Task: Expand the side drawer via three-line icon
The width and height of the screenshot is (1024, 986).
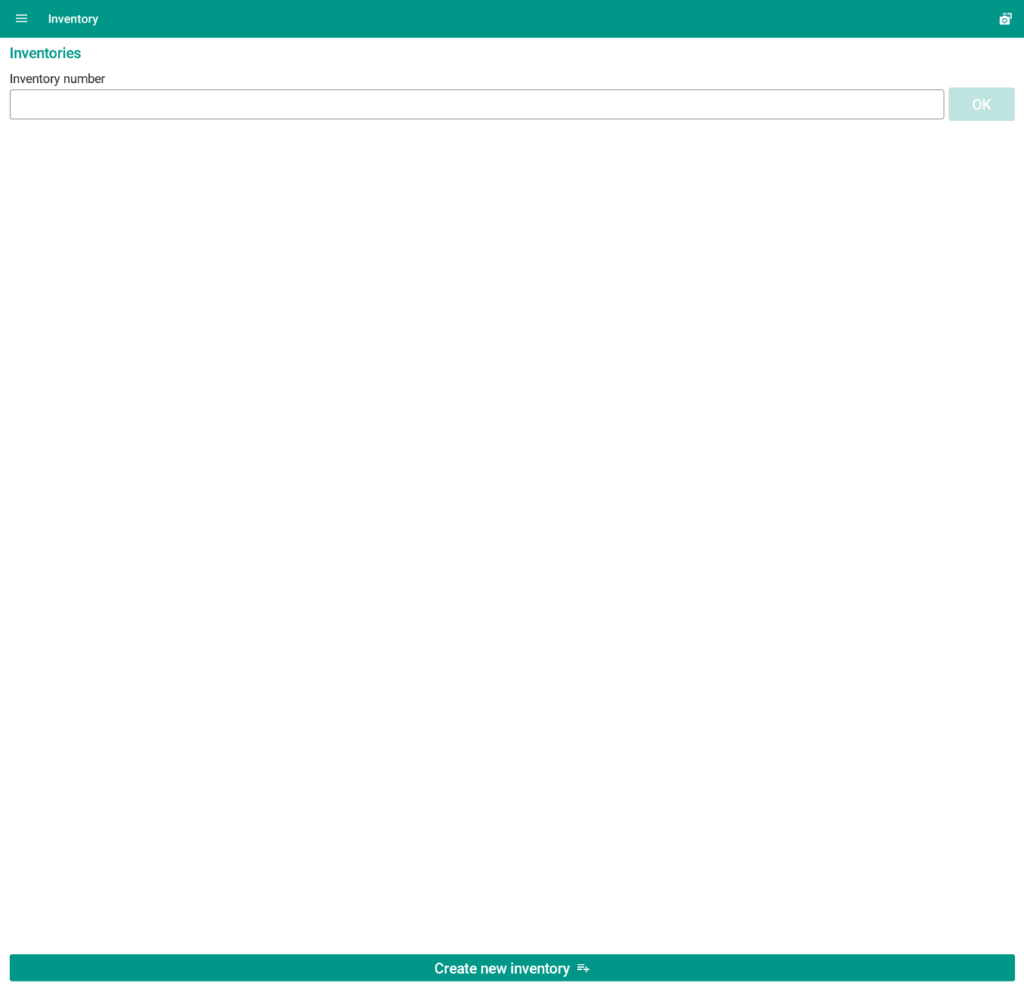Action: tap(21, 19)
